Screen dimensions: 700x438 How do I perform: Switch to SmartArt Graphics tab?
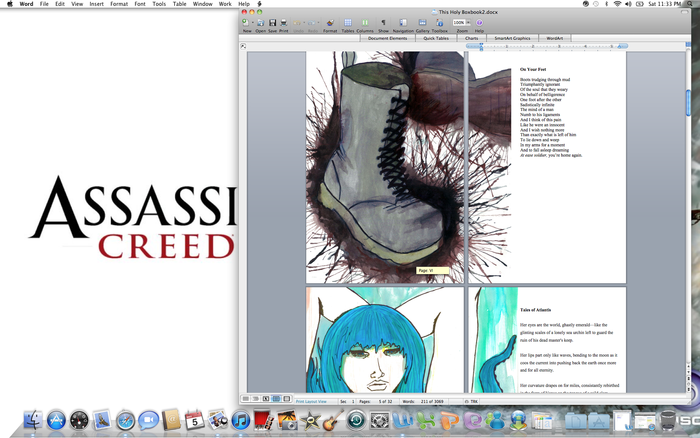(512, 38)
